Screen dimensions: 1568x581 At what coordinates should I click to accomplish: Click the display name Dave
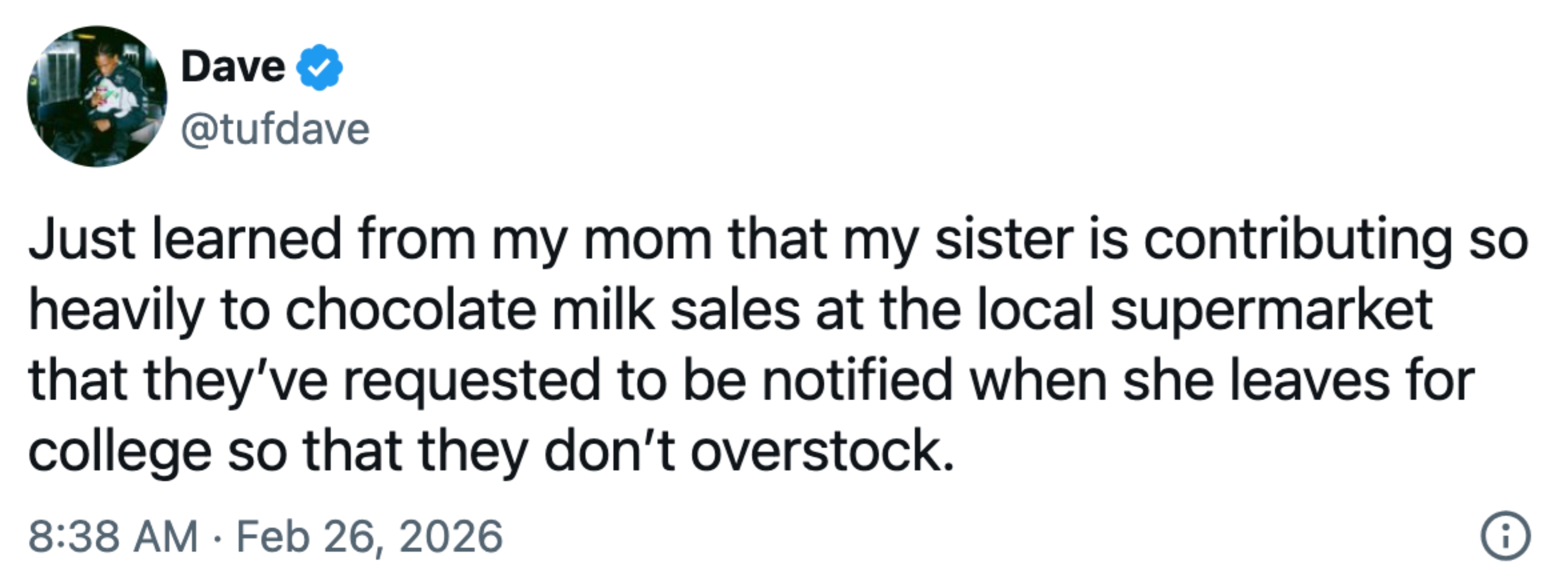coord(233,67)
